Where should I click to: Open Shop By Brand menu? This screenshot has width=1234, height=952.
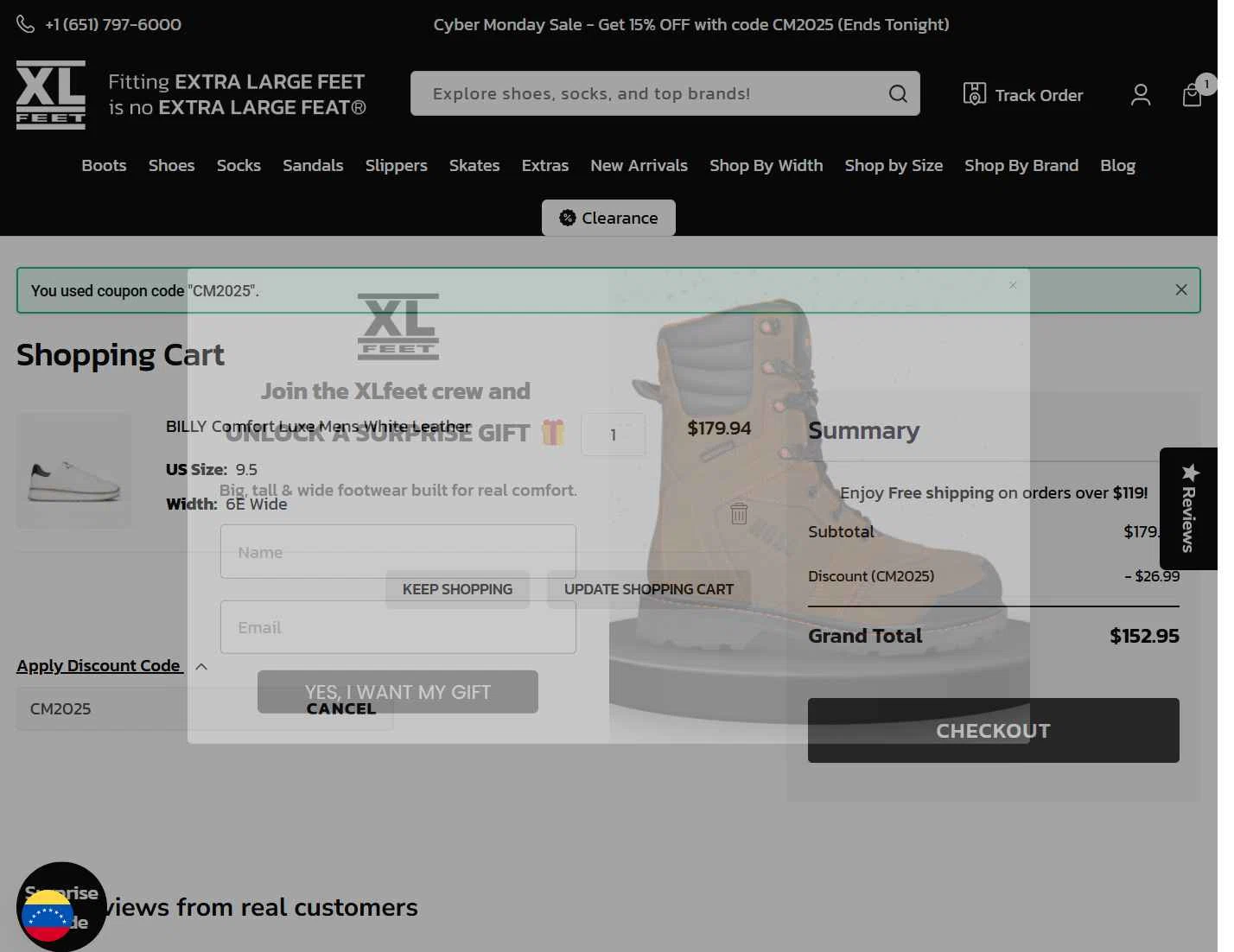pyautogui.click(x=1021, y=165)
